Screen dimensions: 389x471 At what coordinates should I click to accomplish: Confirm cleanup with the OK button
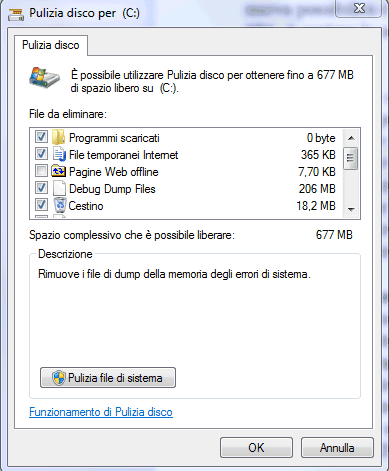point(256,448)
